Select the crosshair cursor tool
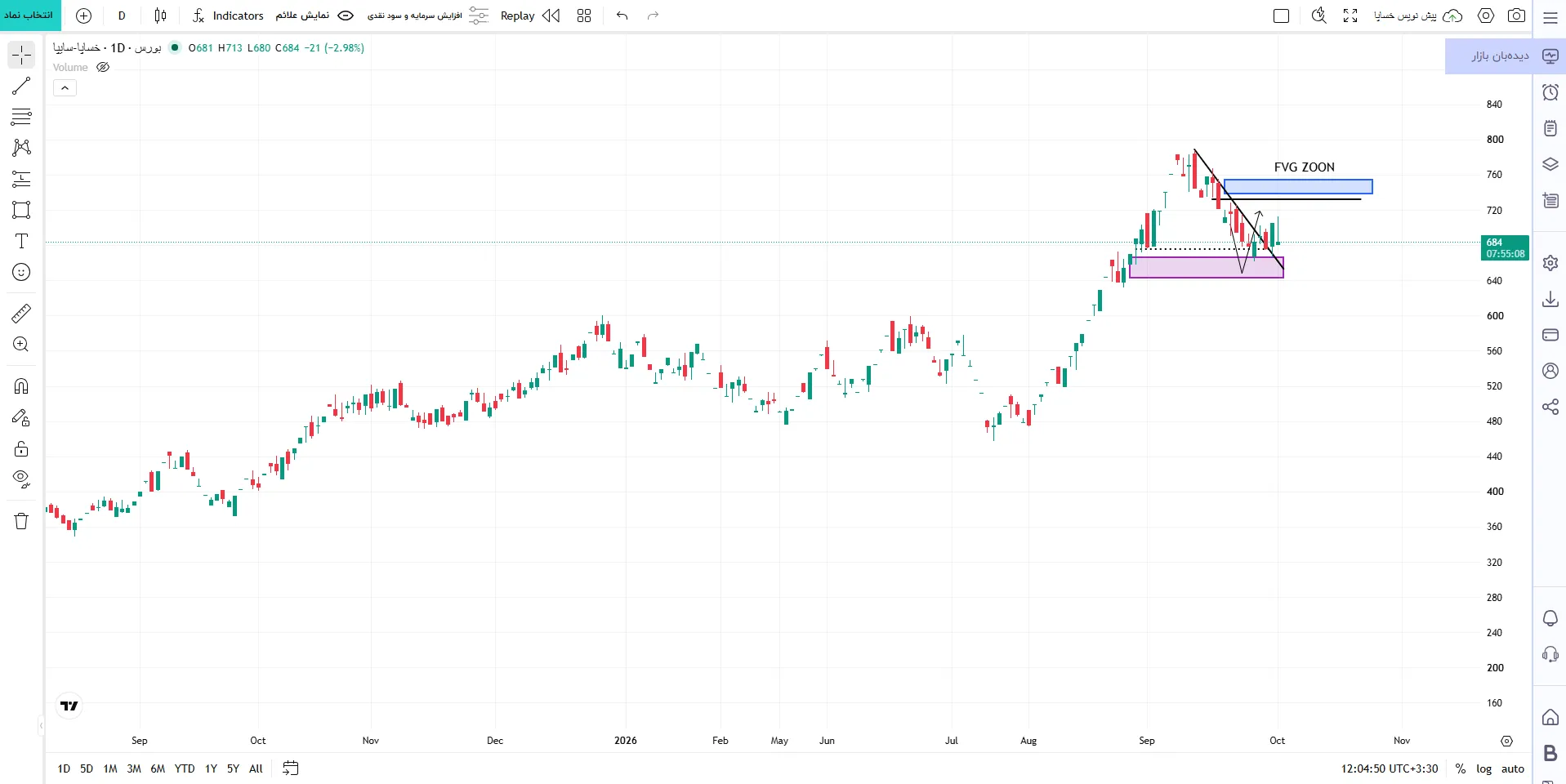The height and width of the screenshot is (784, 1566). pos(21,55)
